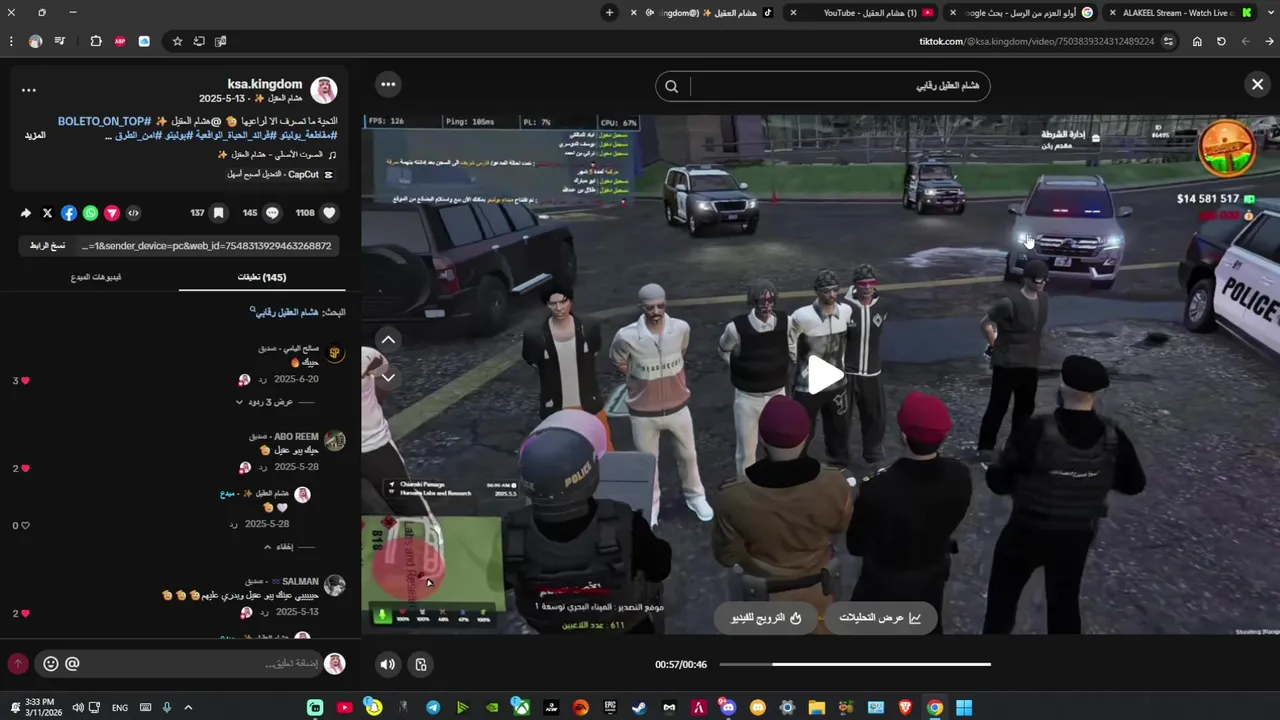Viewport: 1280px width, 720px height.
Task: Close the video viewer
Action: 1258,85
